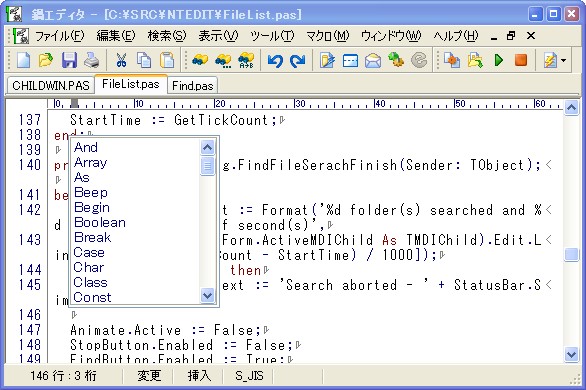Cut the selection with the scissors icon
586x390 pixels.
coord(121,60)
